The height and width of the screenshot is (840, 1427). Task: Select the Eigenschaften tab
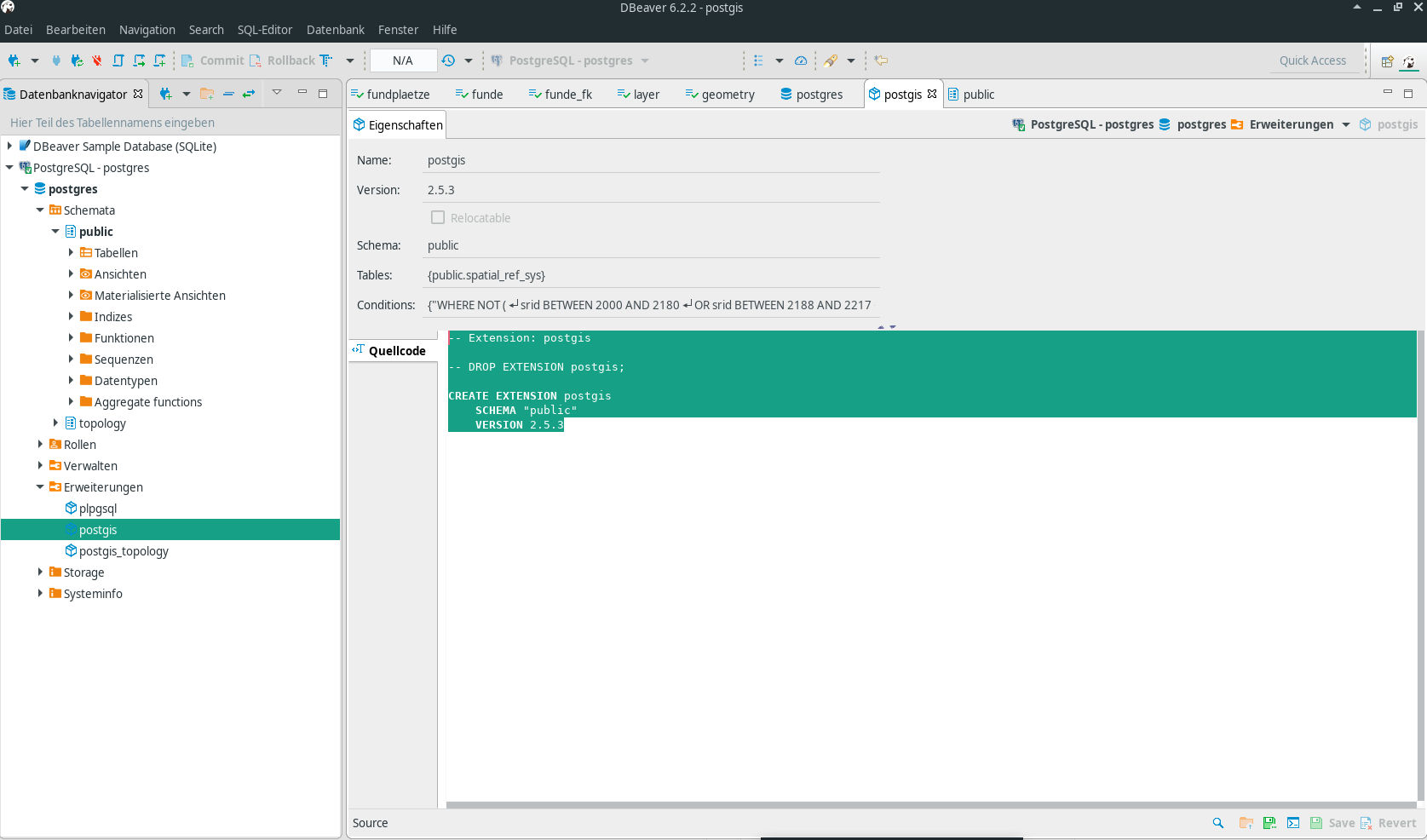(398, 125)
